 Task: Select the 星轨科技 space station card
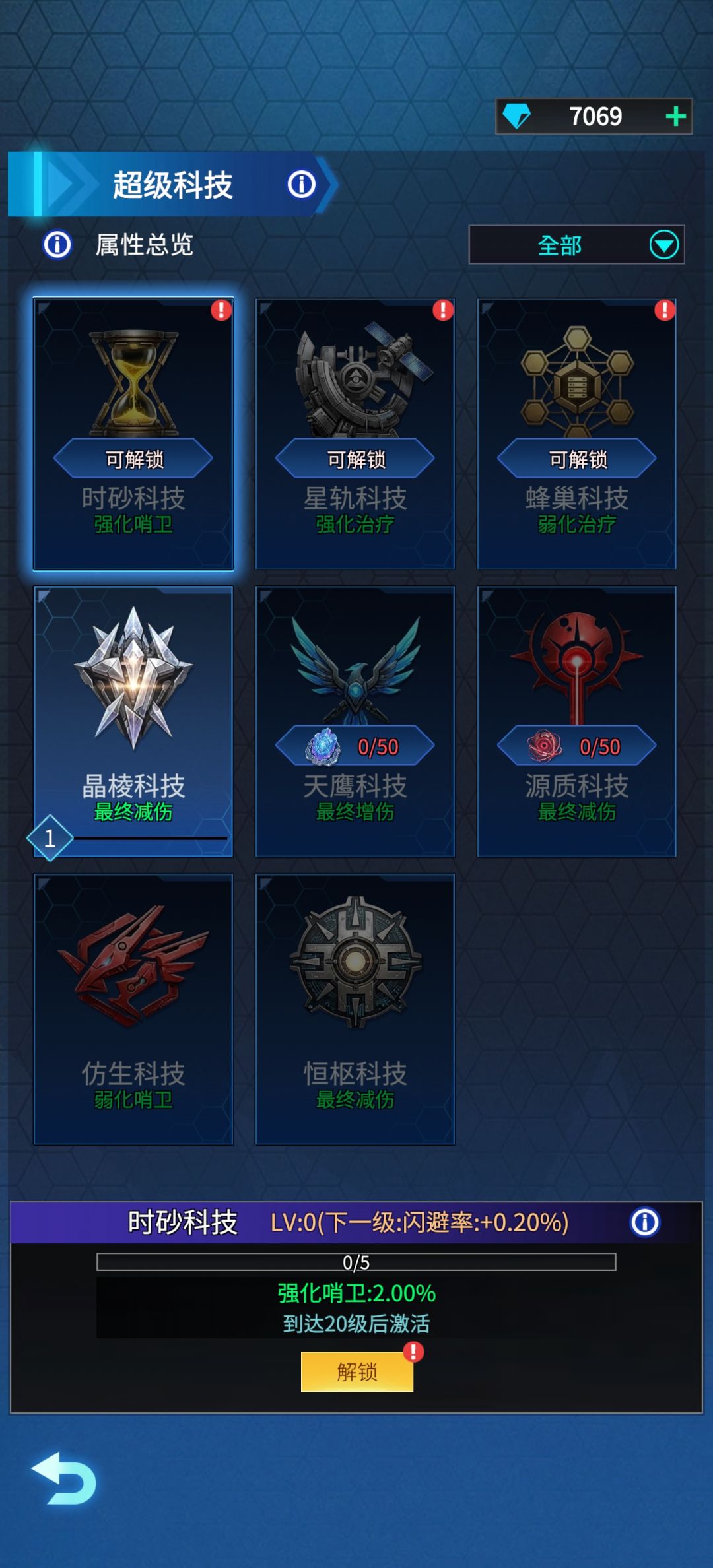point(355,434)
